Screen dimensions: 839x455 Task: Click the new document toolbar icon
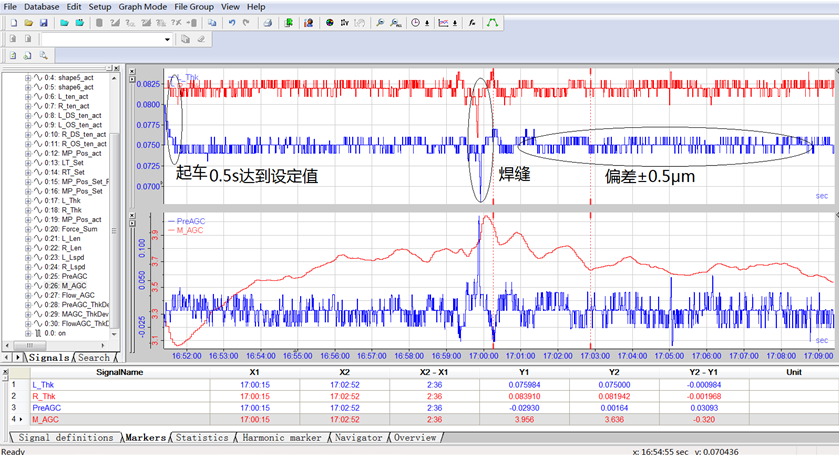point(12,22)
